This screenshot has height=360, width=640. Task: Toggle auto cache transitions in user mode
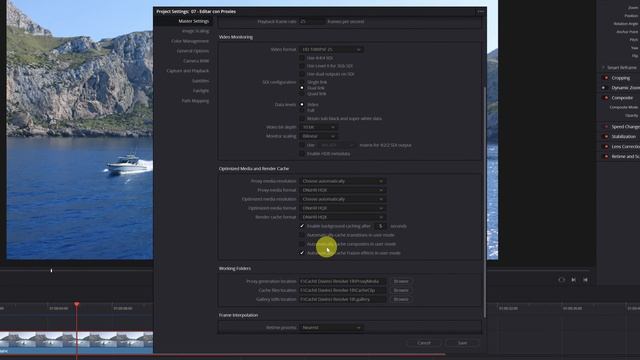pos(302,235)
